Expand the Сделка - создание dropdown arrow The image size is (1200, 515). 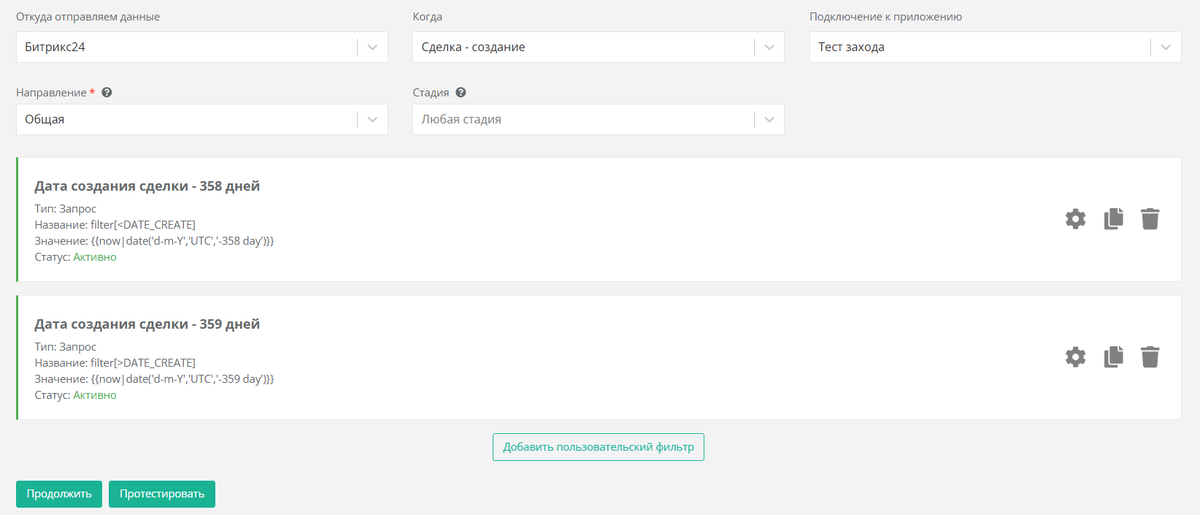click(x=769, y=47)
